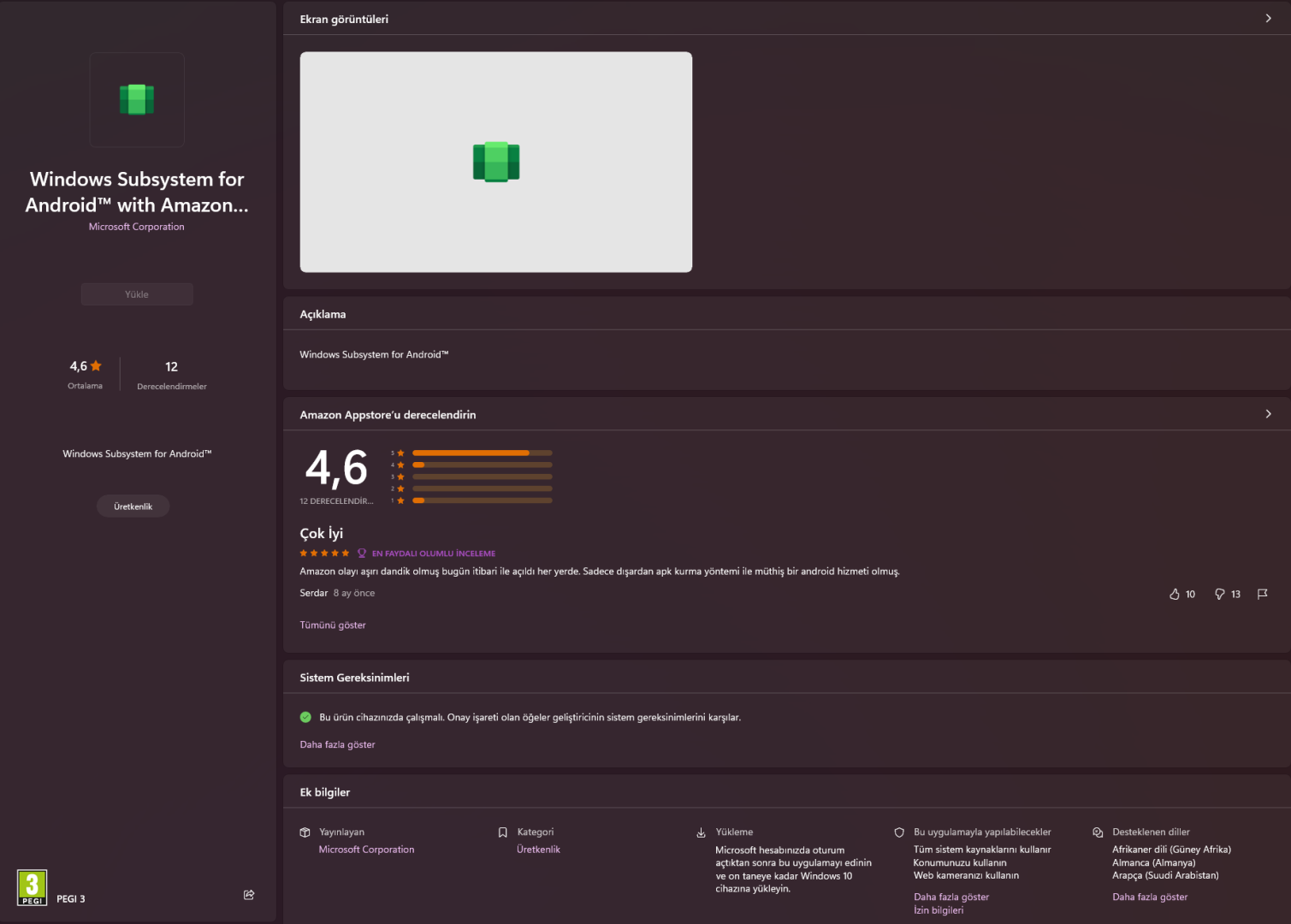
Task: Click the share icon beside PEGI 3
Action: (x=249, y=895)
